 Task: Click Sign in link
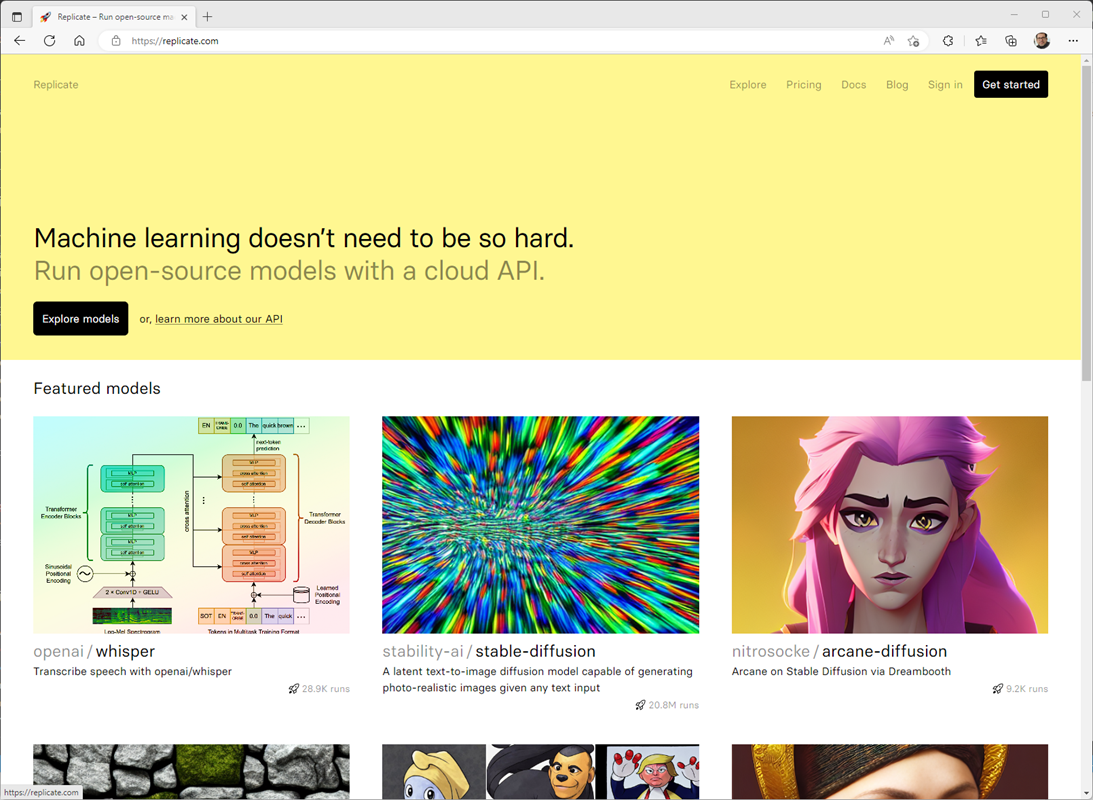(x=945, y=84)
